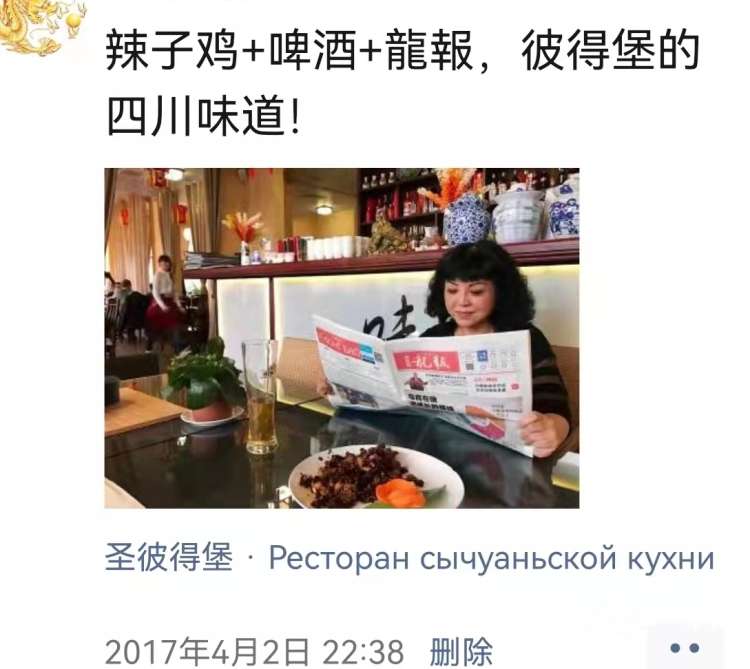The image size is (750, 669).
Task: Click the blue-and-white porcelain vase
Action: (x=466, y=219)
